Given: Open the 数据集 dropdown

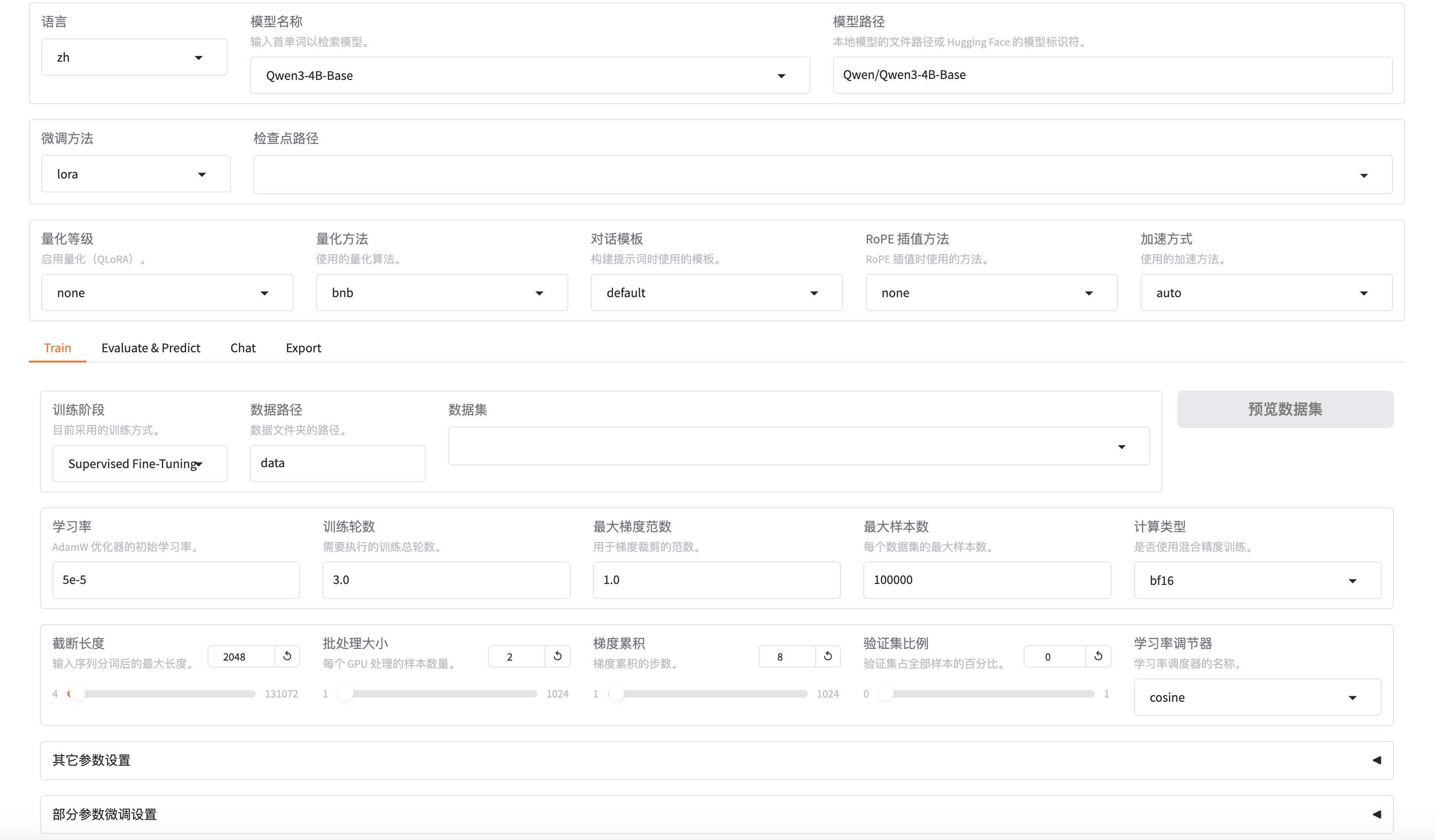Looking at the screenshot, I should [x=799, y=446].
